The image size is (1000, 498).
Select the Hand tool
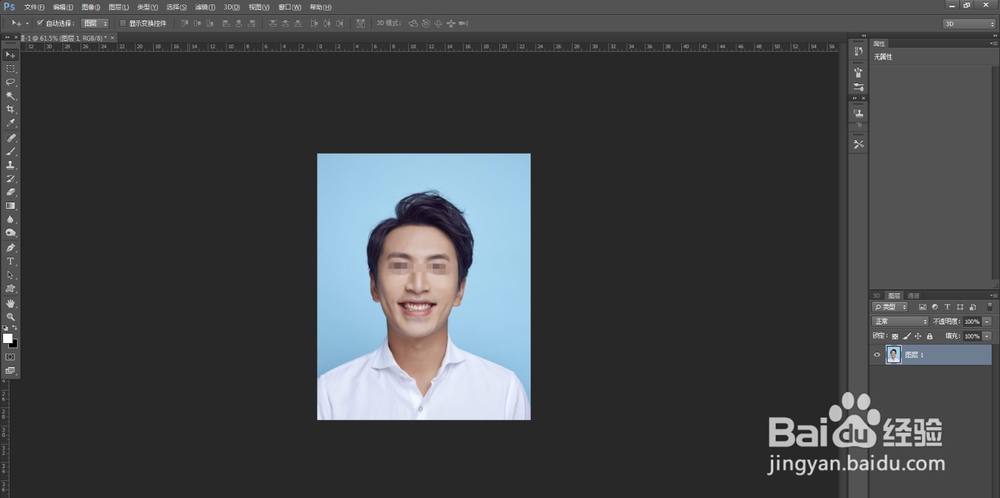(11, 302)
